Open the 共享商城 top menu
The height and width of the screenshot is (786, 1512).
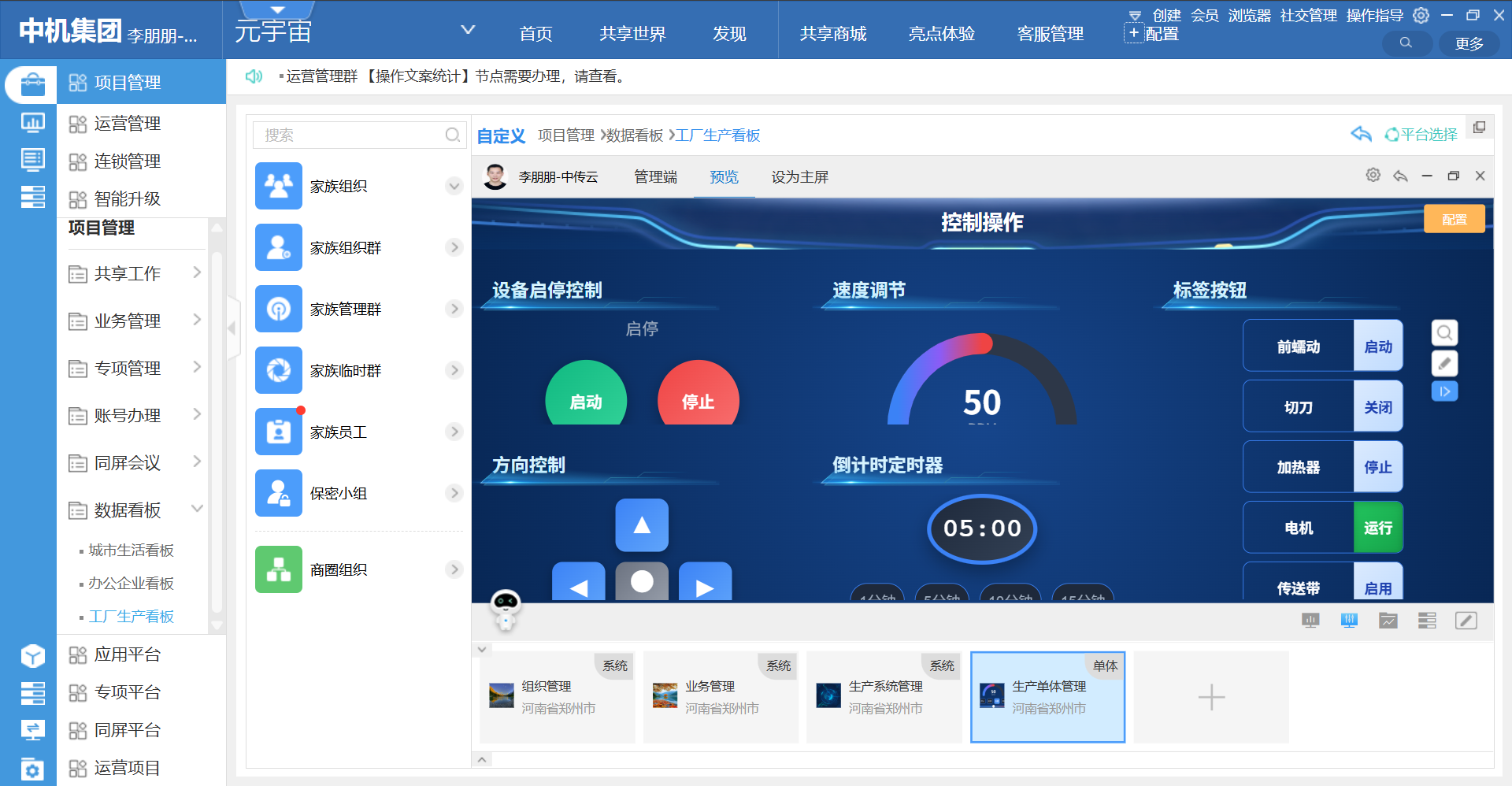(832, 34)
